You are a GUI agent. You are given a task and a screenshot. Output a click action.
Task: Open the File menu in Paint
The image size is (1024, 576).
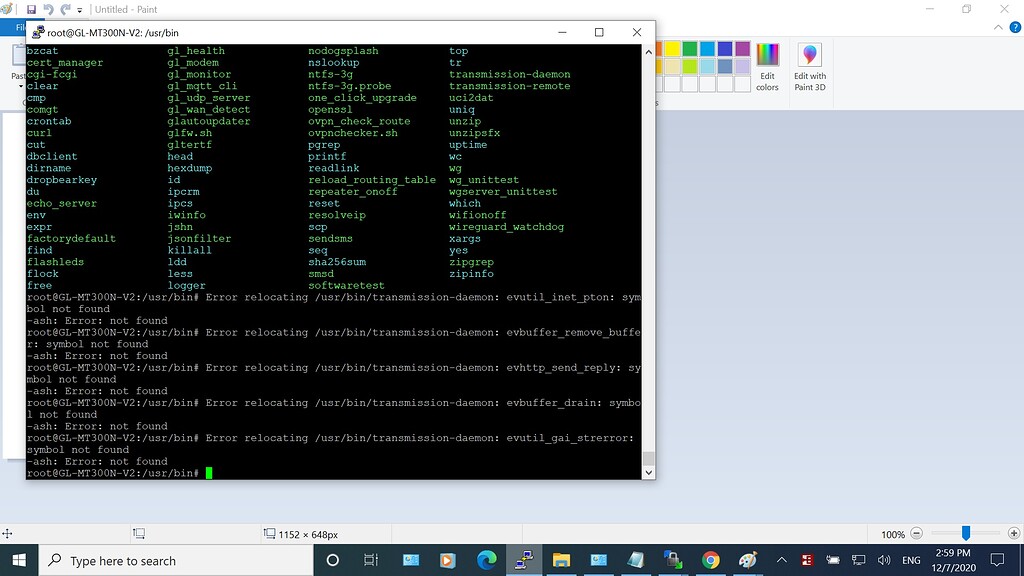click(20, 28)
